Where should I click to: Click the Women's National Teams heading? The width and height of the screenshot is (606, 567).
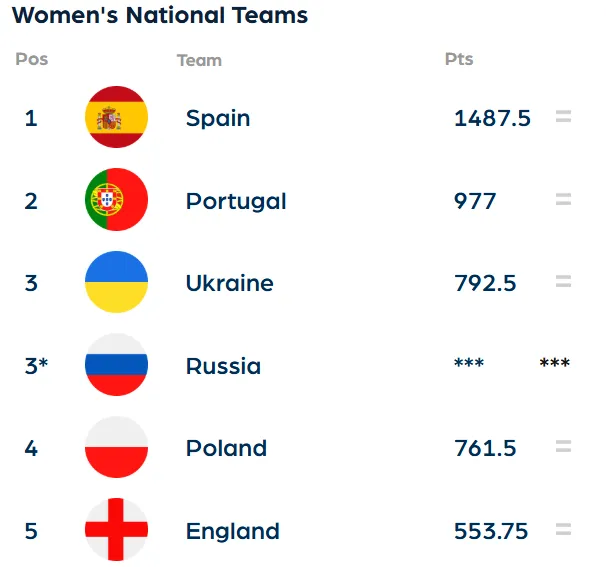point(160,16)
